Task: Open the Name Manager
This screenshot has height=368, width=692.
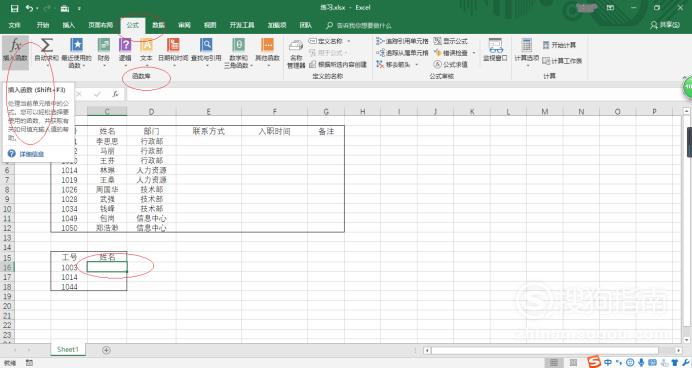Action: [296, 53]
